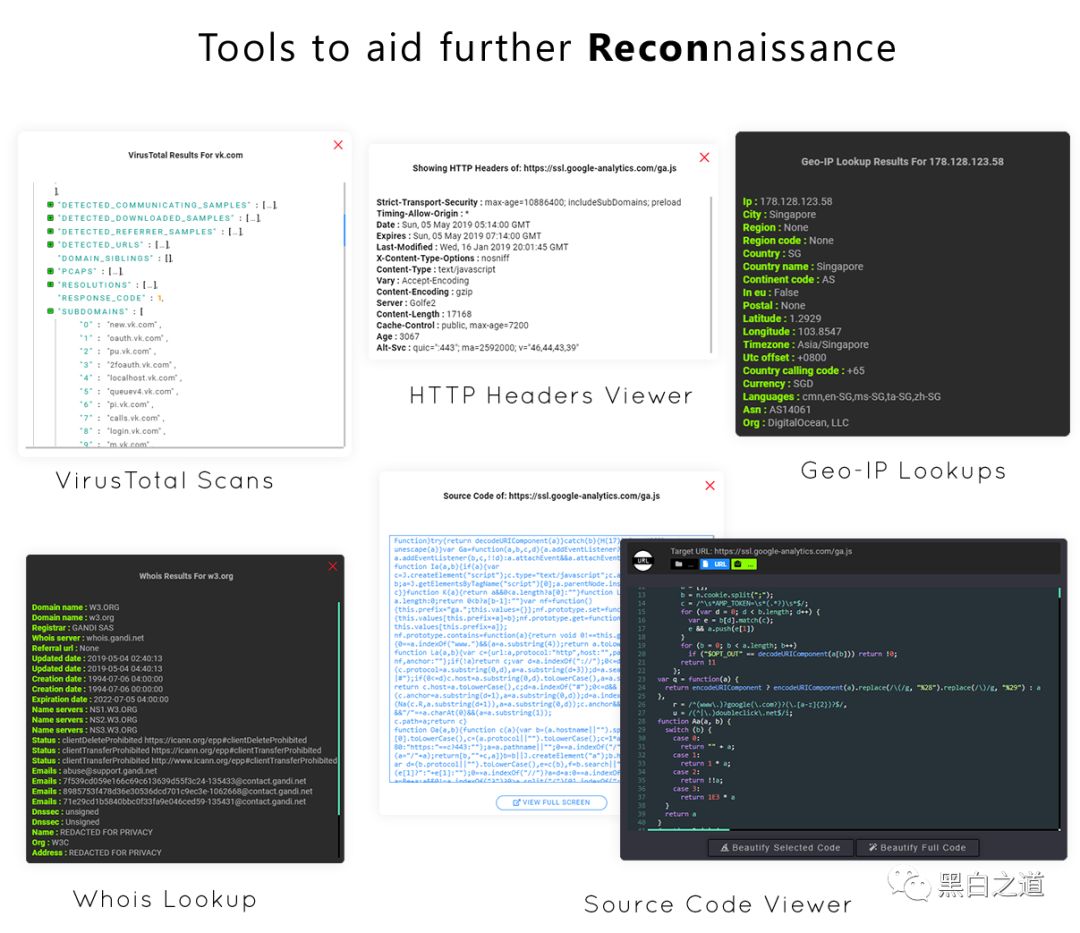Viewport: 1080px width, 933px height.
Task: Select the green tab button in editor
Action: pyautogui.click(x=744, y=564)
